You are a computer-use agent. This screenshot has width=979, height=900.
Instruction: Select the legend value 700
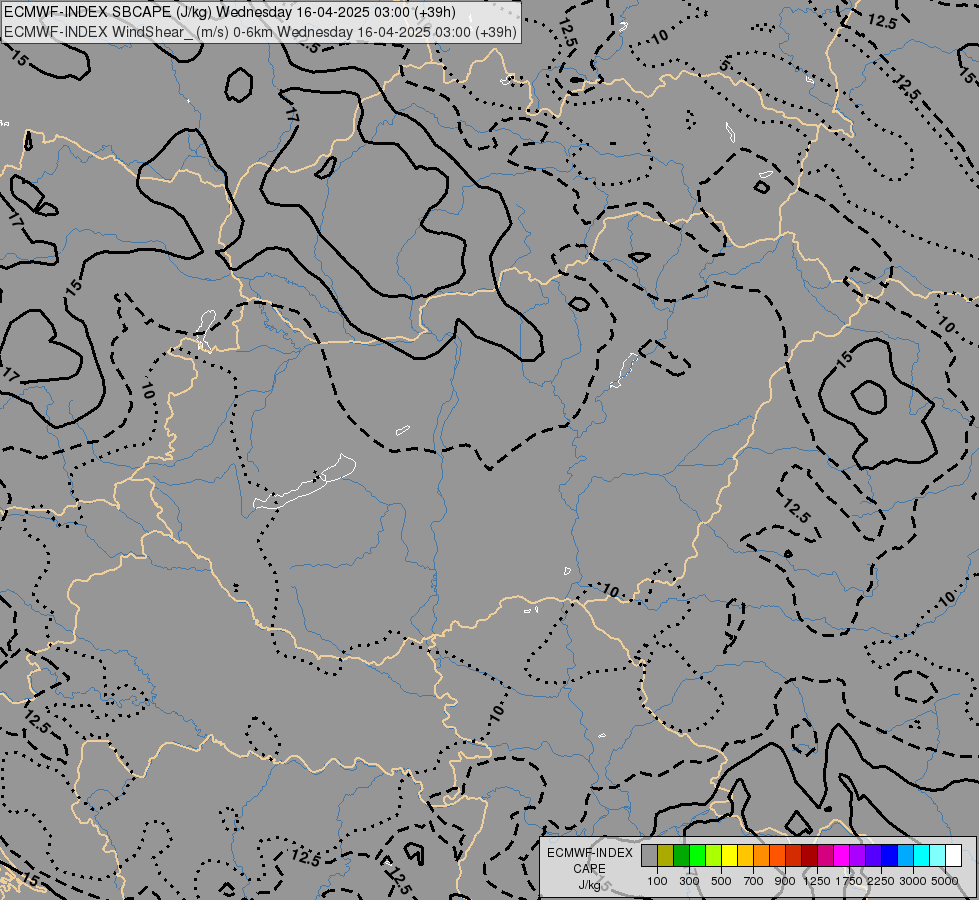pyautogui.click(x=754, y=881)
